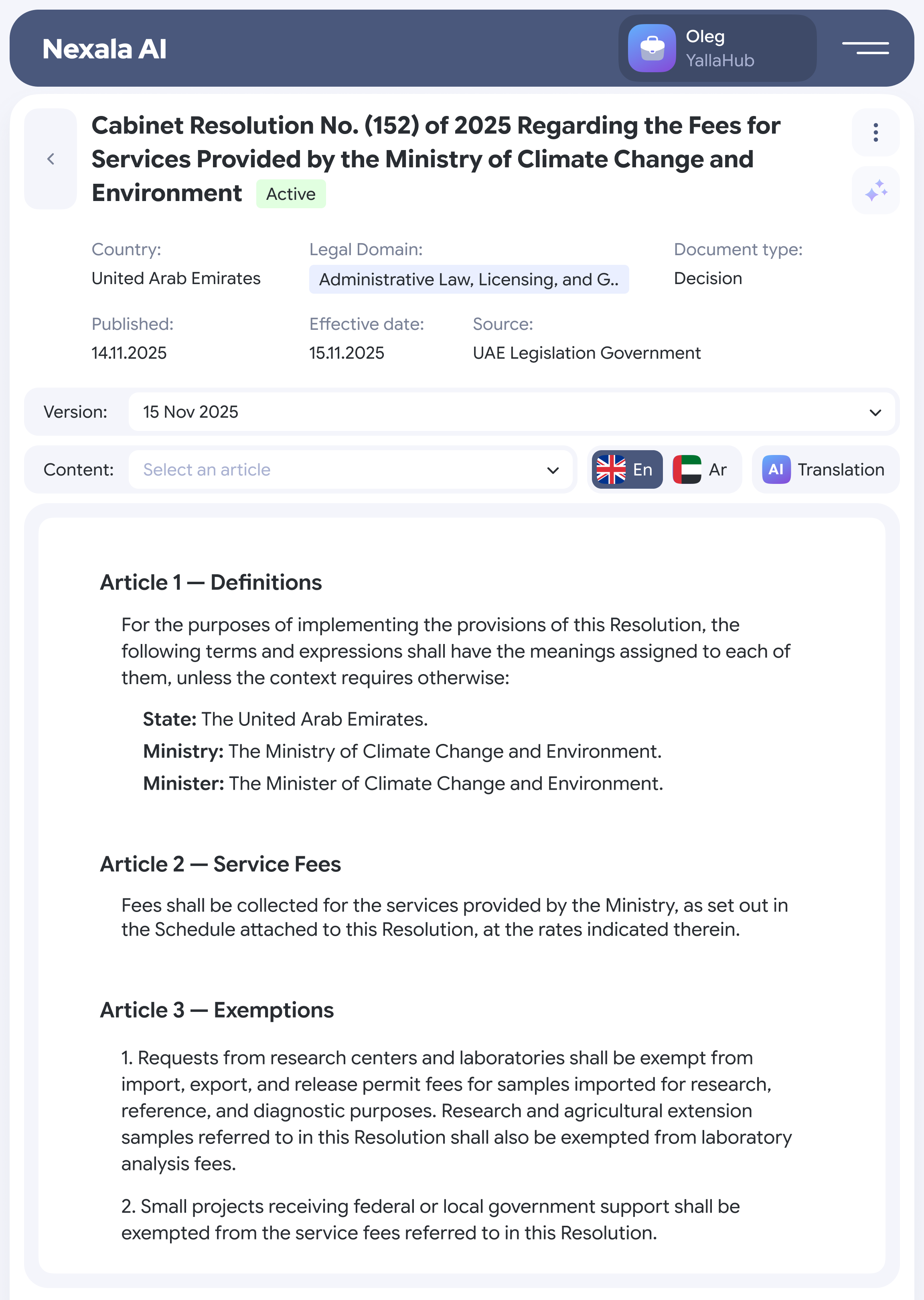Click the Article 3 — Exemptions heading
The width and height of the screenshot is (924, 1300).
[217, 1010]
